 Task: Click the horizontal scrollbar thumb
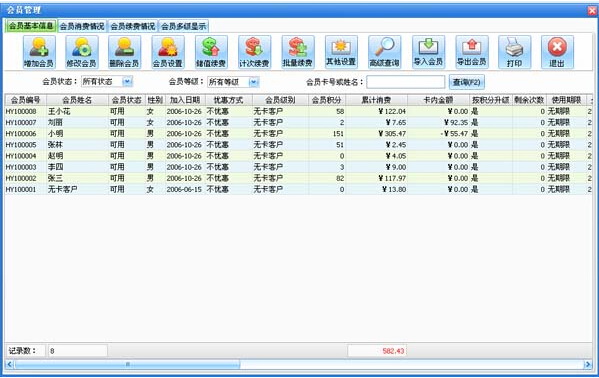pos(127,365)
